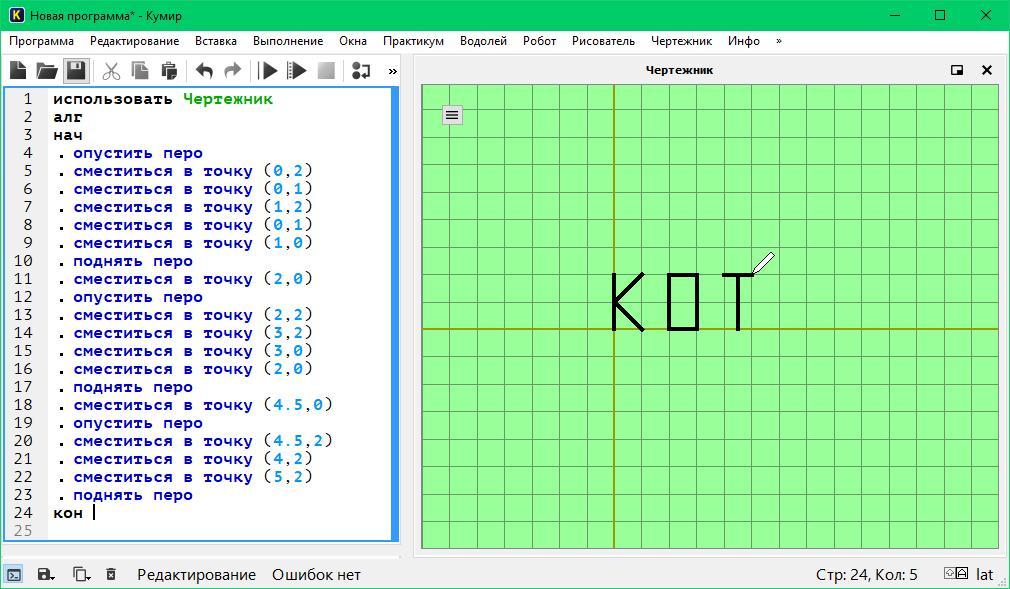
Task: Expand more menus with the menu bar chevron
Action: click(x=778, y=41)
